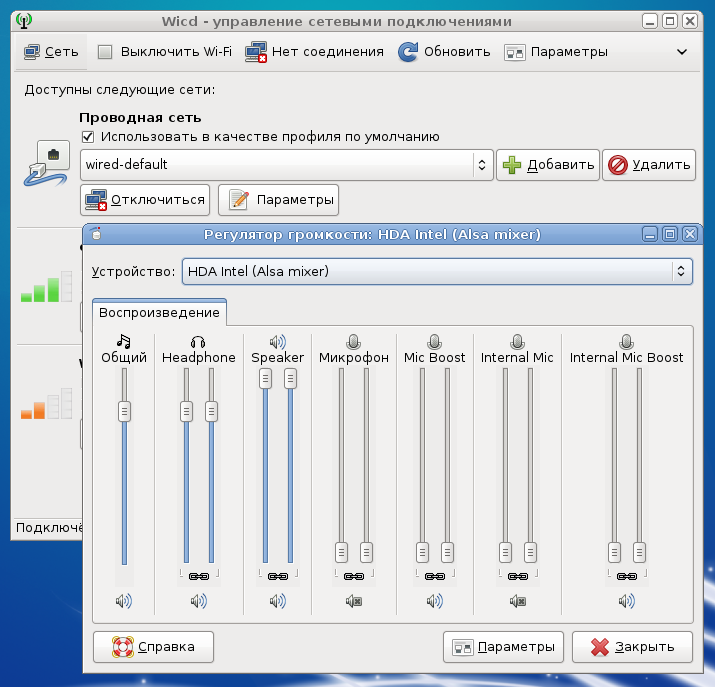Click the Internal Mic left slider handle
Screen dimensions: 715x687
(x=505, y=553)
